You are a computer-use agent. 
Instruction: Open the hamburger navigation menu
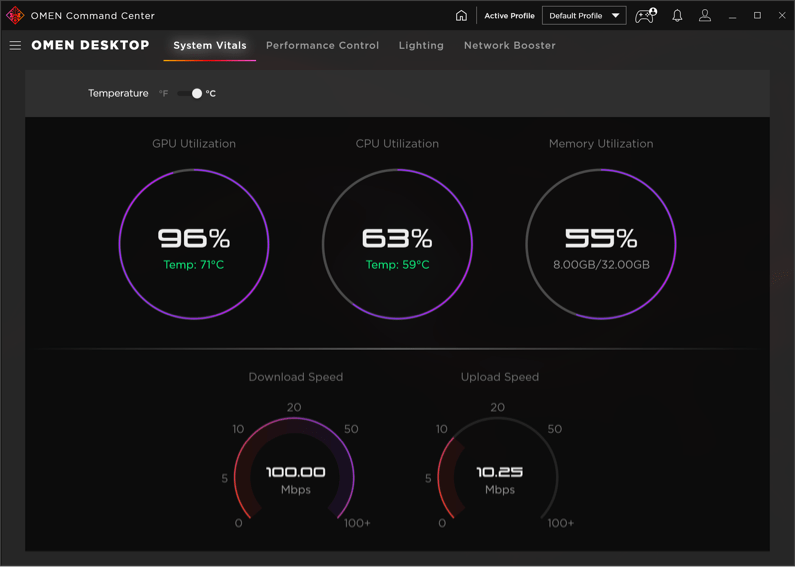tap(15, 46)
